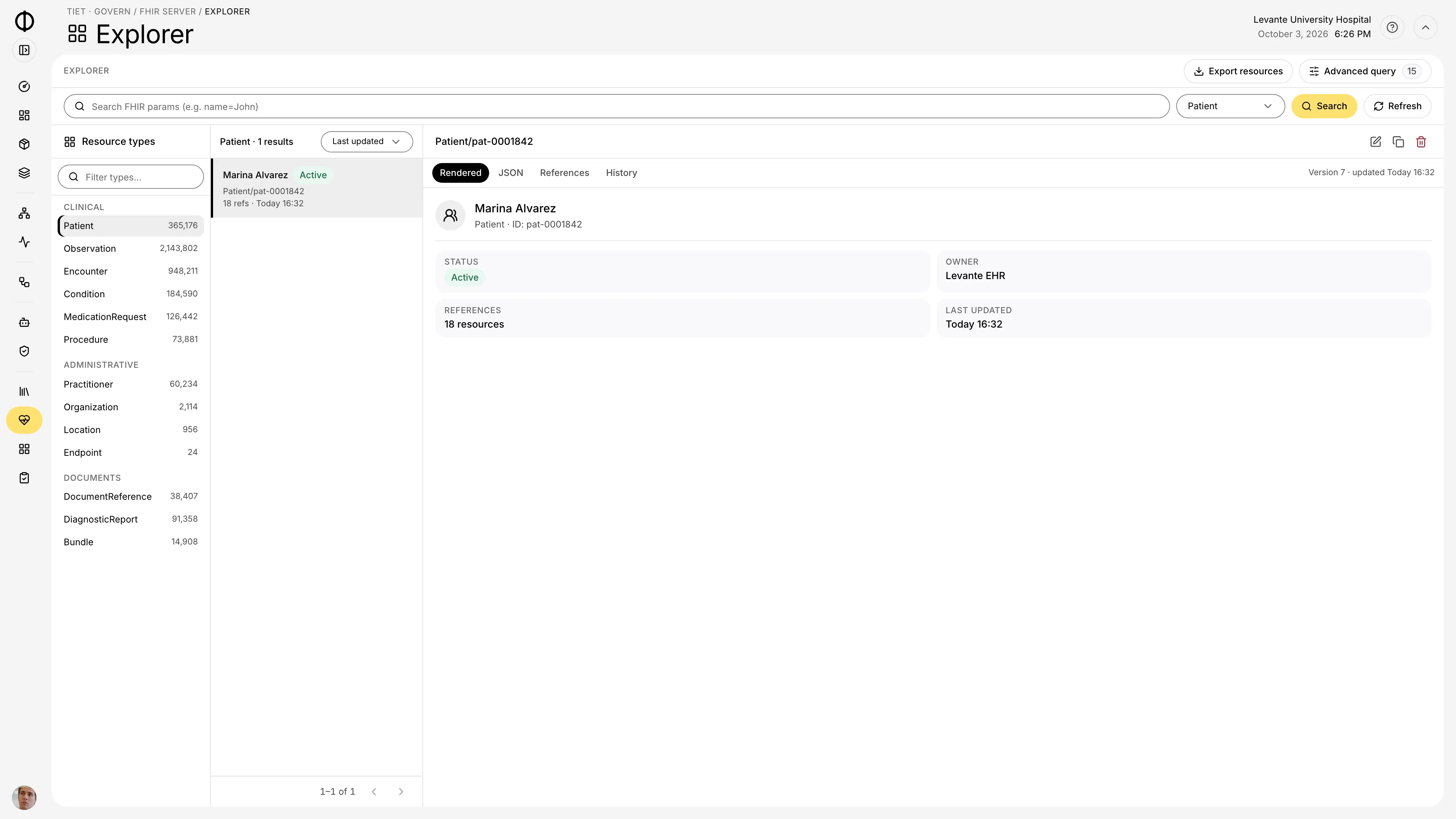
Task: Focus the Search FHIR params field
Action: coord(616,106)
